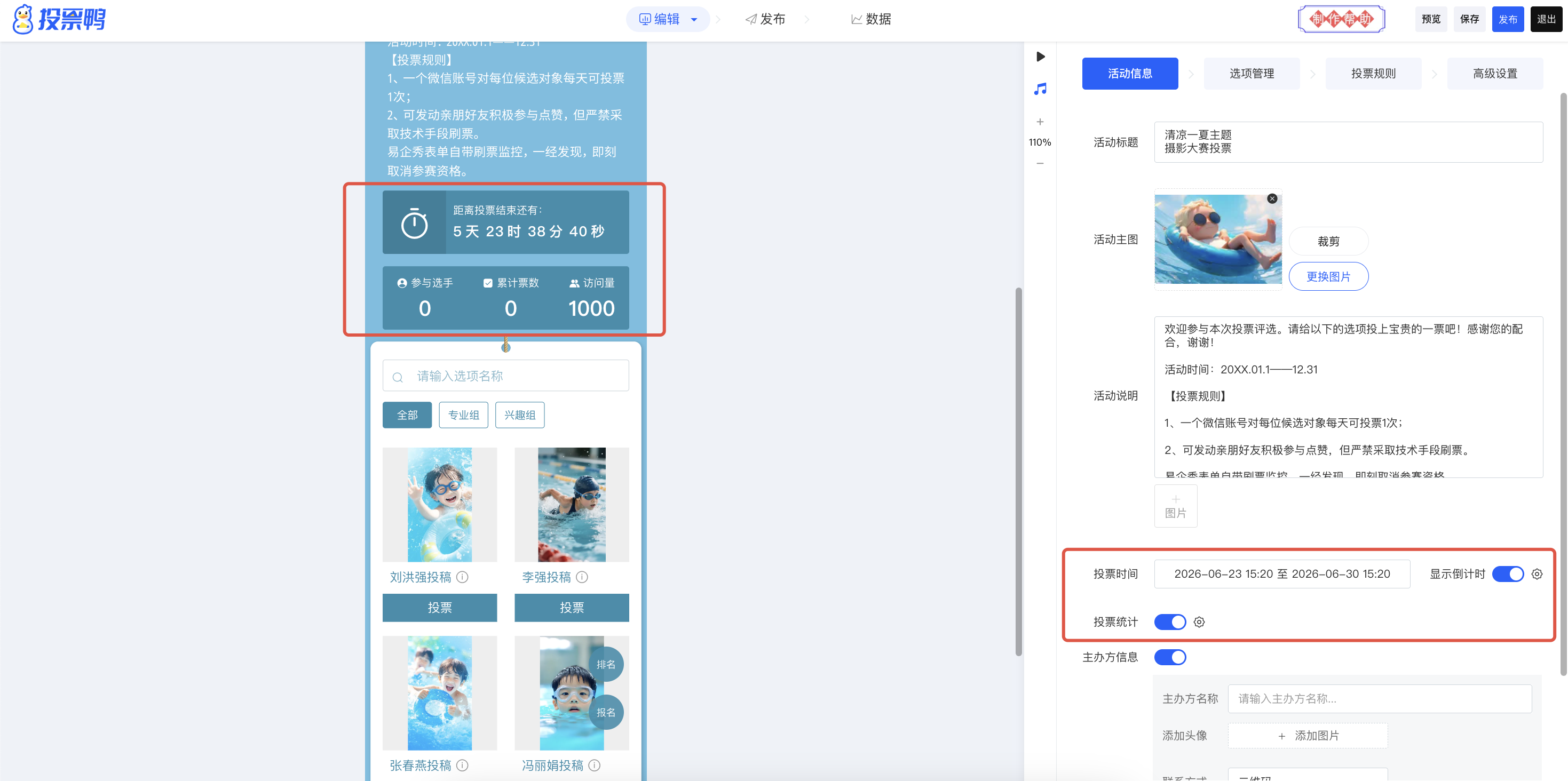Click the preview canvas vertical scrollbar
Screen dimensions: 1568x781
pos(1018,472)
